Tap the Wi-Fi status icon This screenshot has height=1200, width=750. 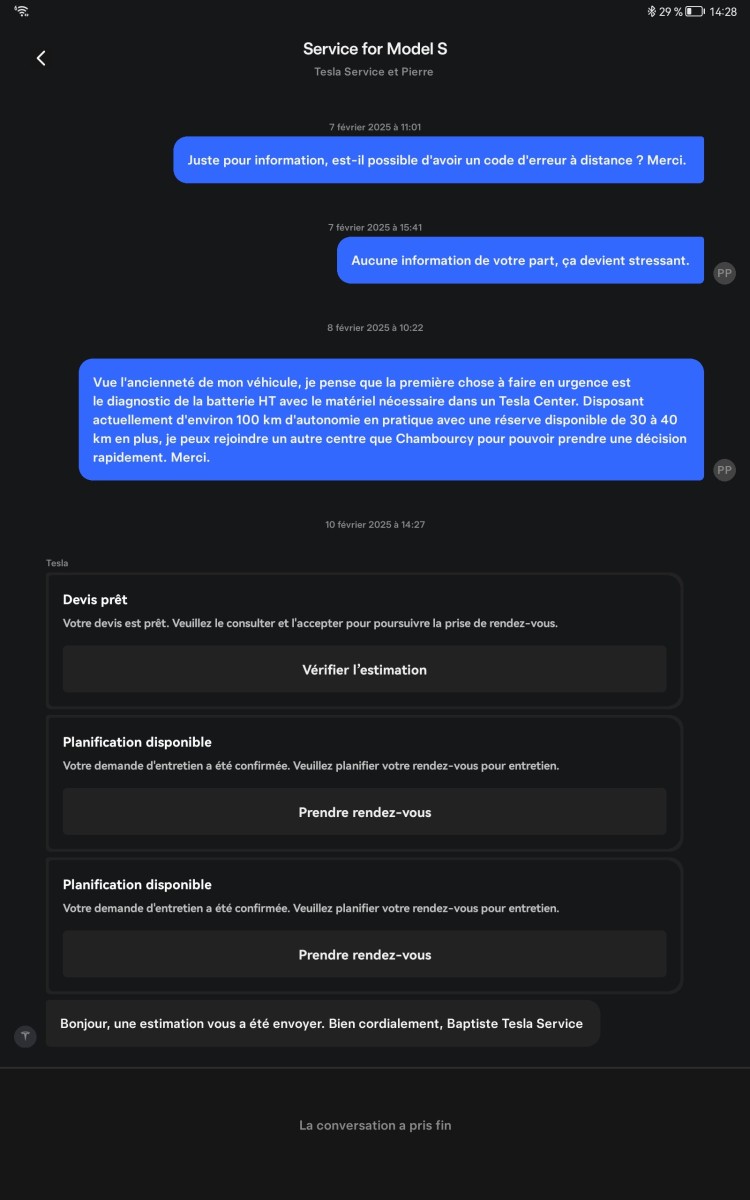pos(21,11)
